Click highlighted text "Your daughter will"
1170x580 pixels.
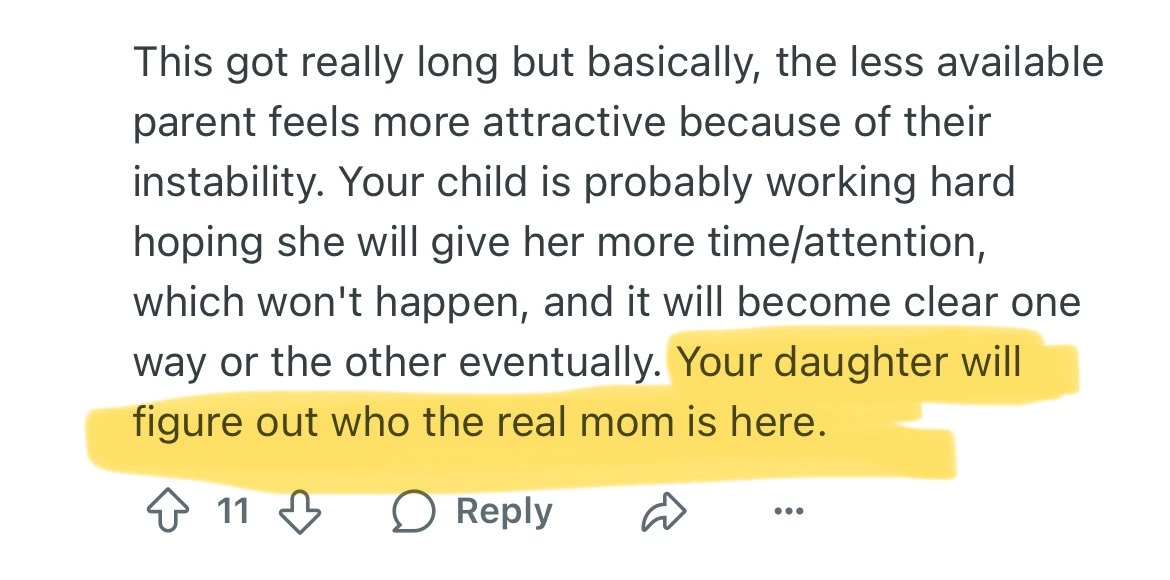click(848, 362)
